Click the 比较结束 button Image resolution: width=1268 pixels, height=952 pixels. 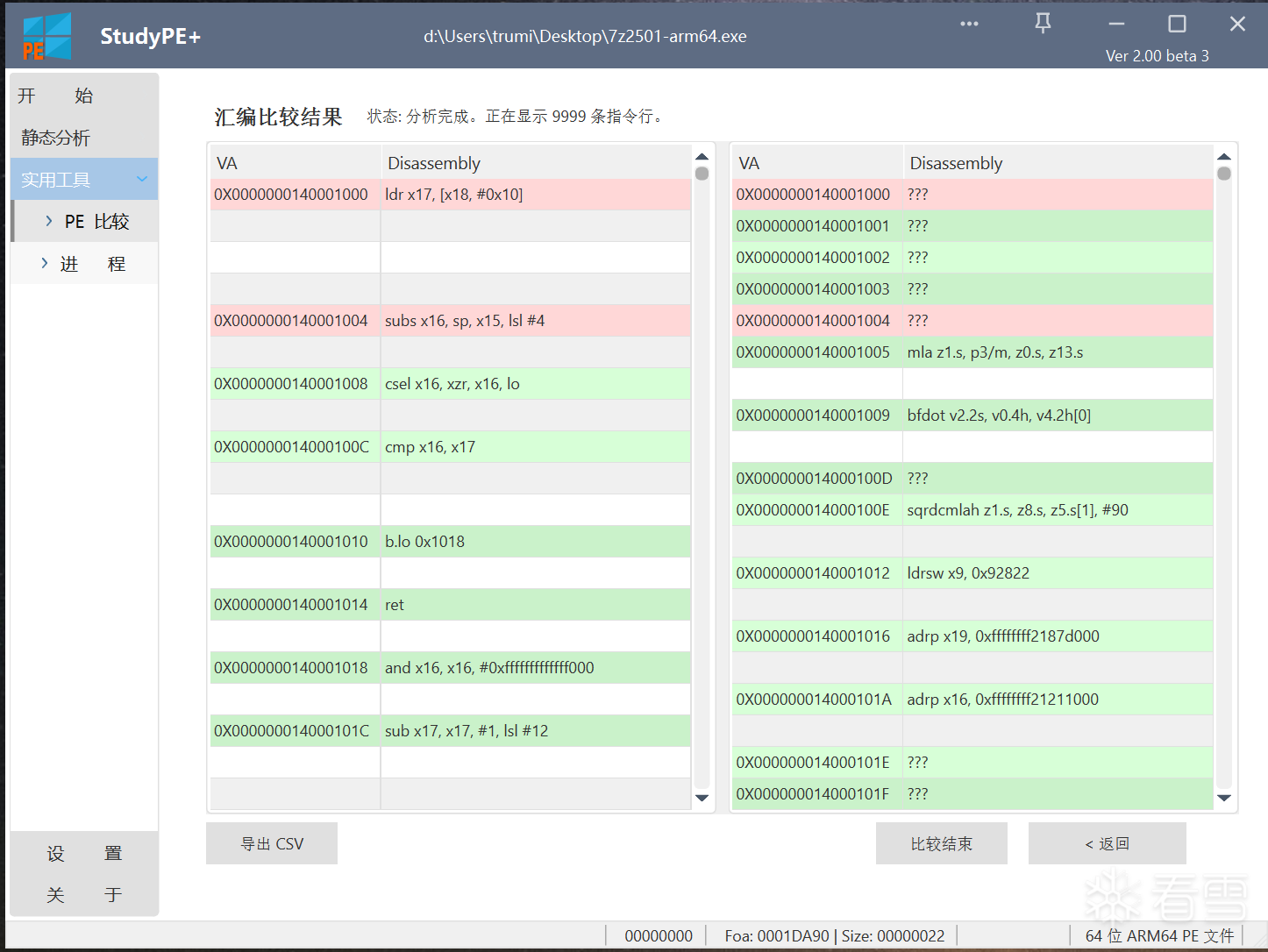pyautogui.click(x=941, y=843)
